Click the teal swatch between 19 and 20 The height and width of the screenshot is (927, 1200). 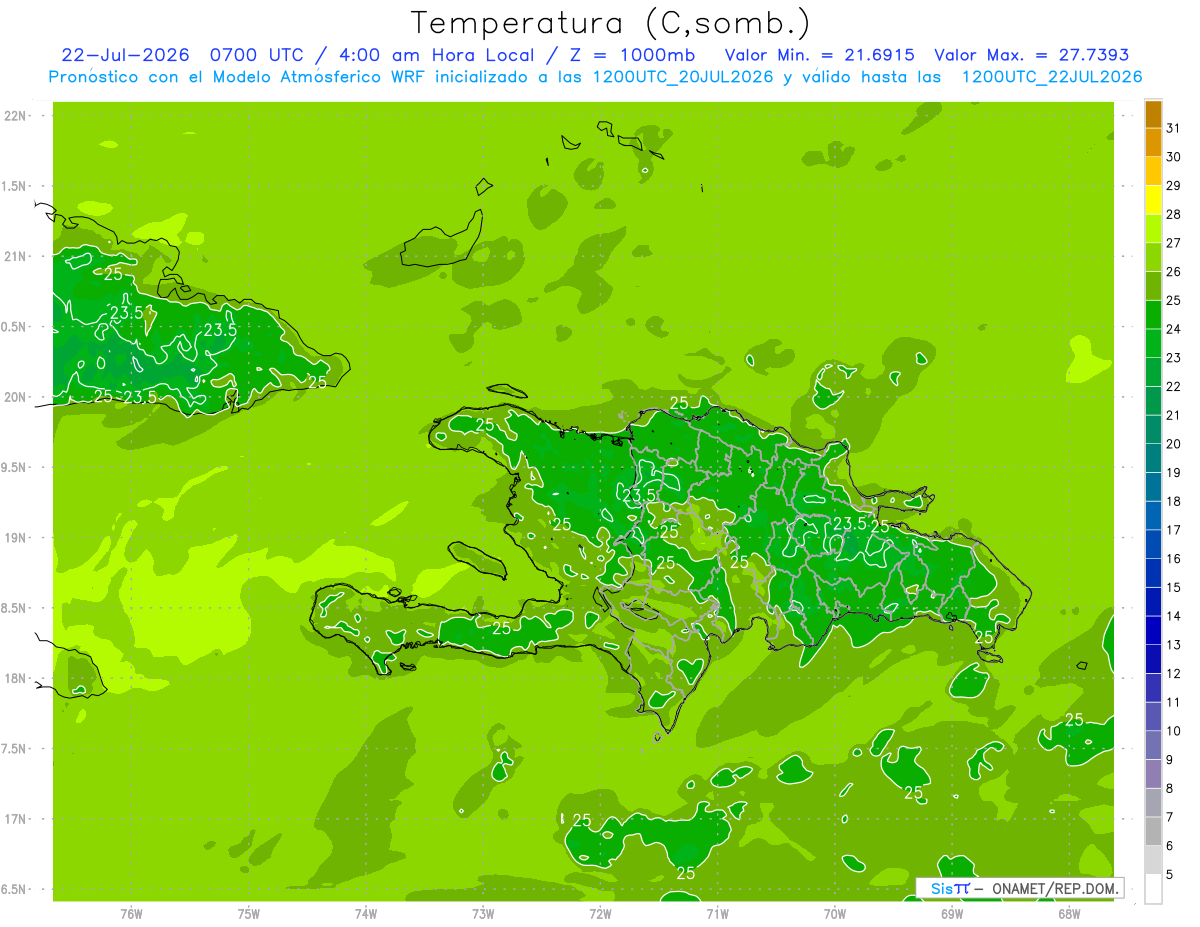click(1153, 458)
